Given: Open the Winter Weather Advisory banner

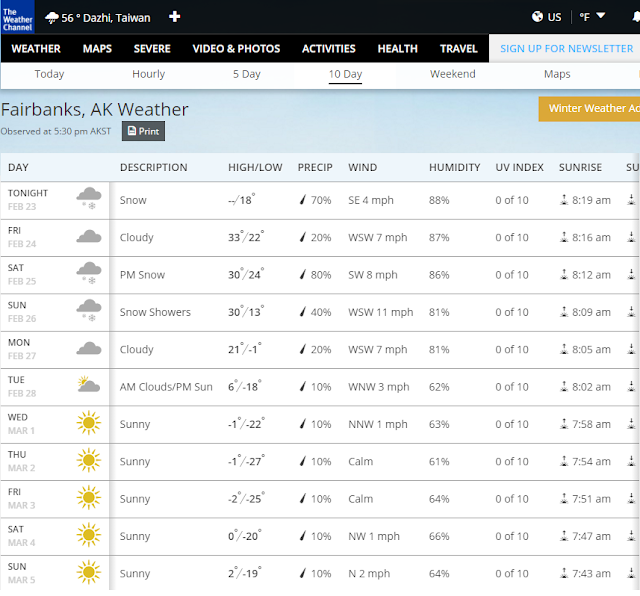Looking at the screenshot, I should (589, 109).
